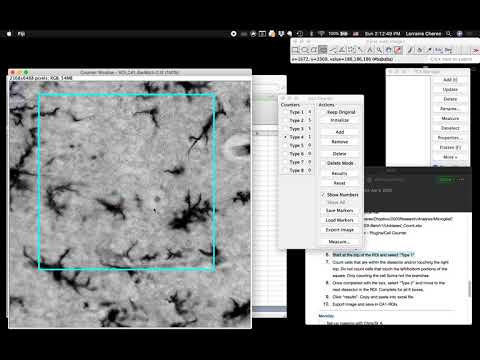480x360 pixels.
Task: Select the Straight Line tool in Fiji toolbar
Action: (333, 50)
